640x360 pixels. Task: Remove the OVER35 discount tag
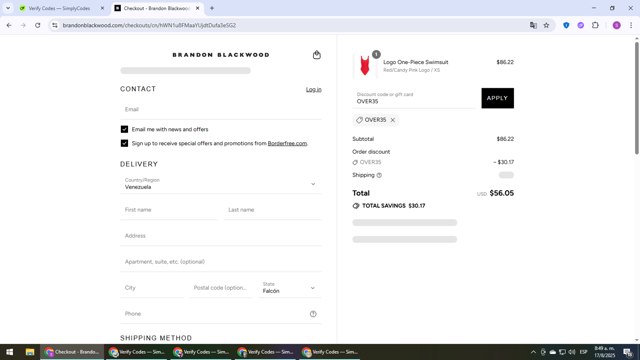pyautogui.click(x=393, y=120)
